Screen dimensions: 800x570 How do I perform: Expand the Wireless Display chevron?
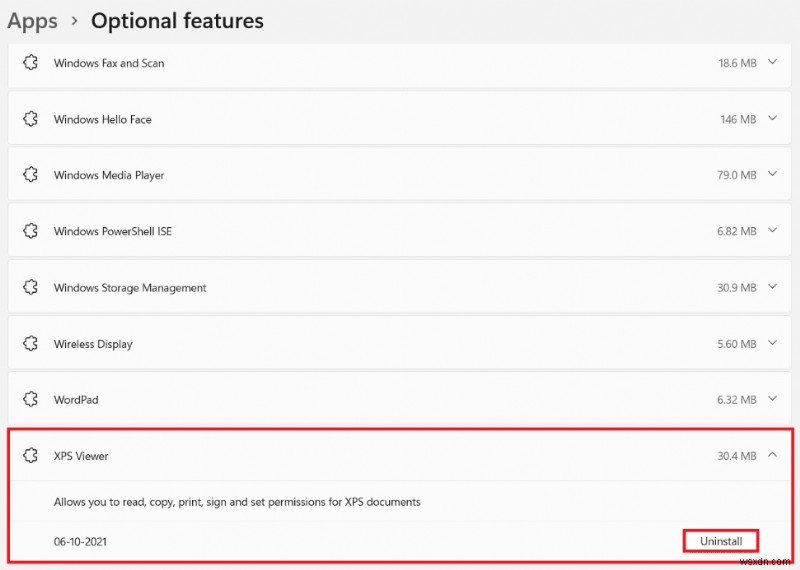pos(772,344)
